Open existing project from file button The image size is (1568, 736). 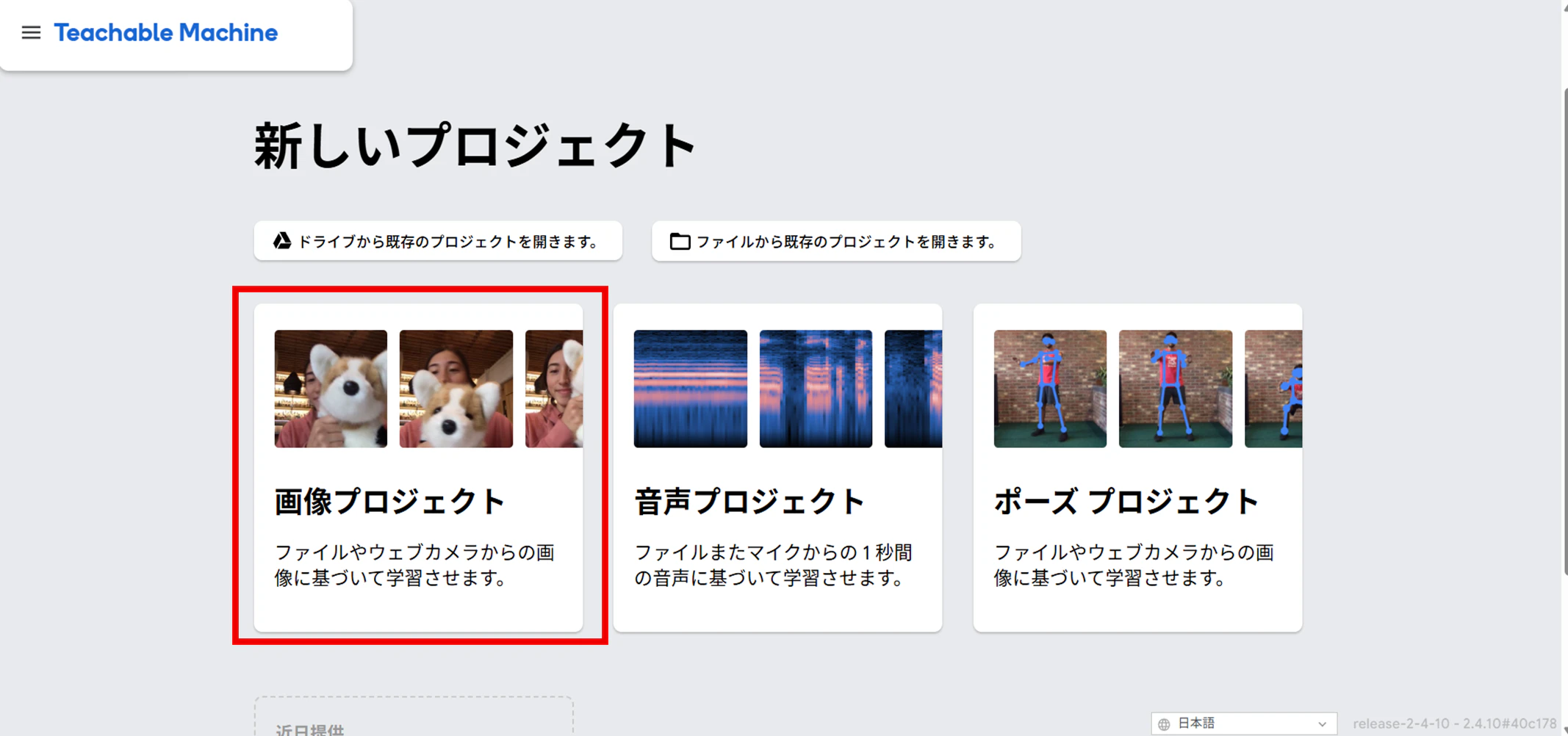tap(836, 241)
